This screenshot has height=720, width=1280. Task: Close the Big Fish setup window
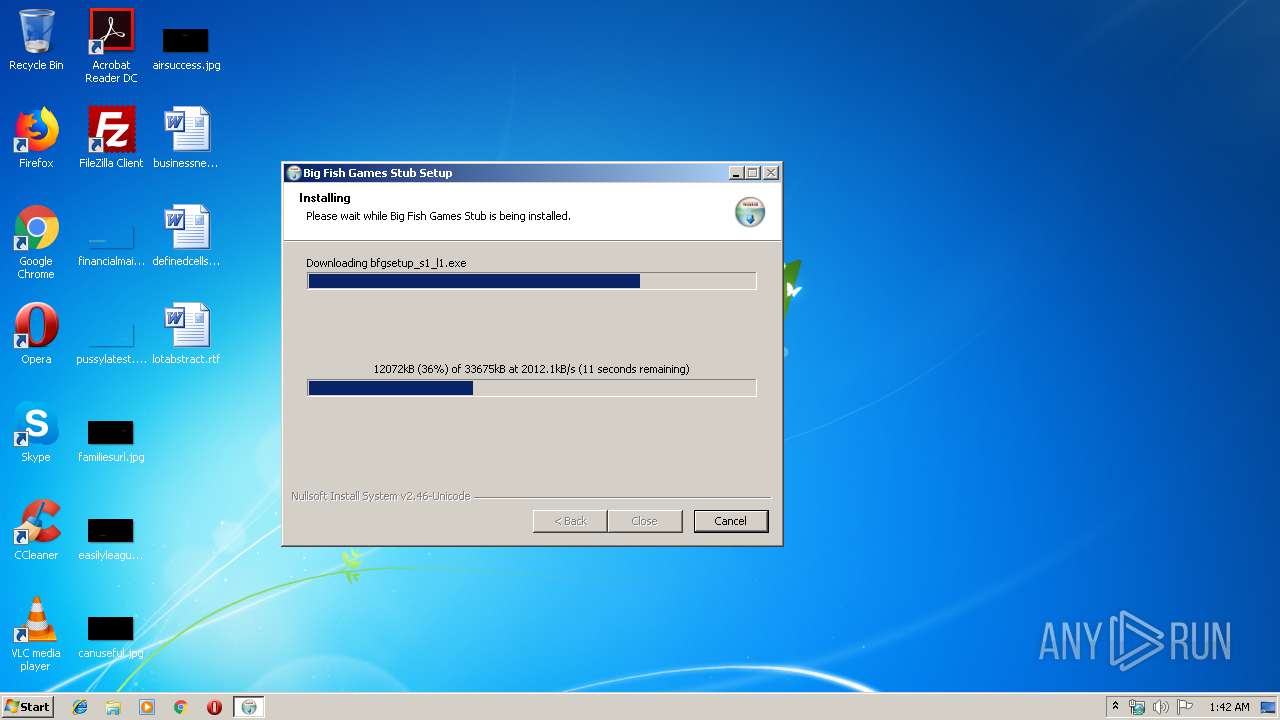771,173
